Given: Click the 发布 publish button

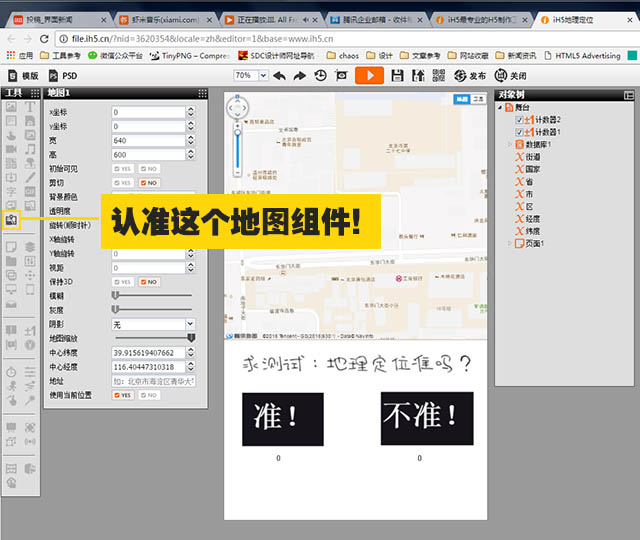Looking at the screenshot, I should [471, 75].
